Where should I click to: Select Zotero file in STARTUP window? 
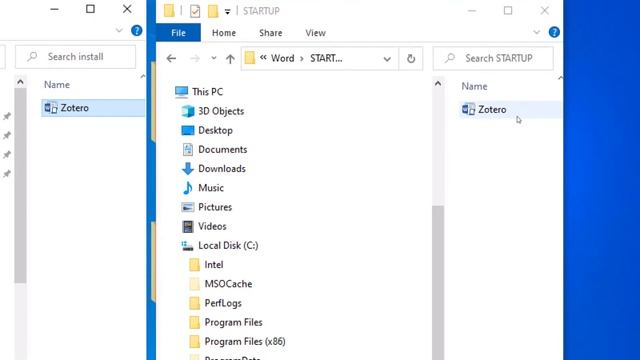(510, 109)
